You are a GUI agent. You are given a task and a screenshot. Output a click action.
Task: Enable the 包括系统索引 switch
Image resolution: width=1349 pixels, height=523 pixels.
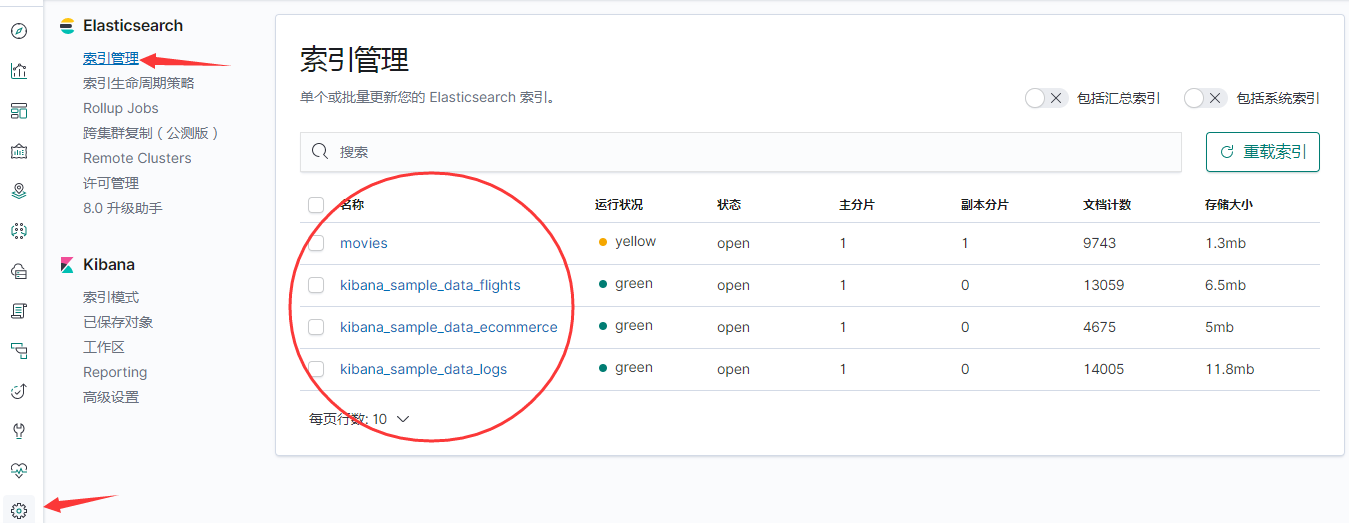pos(1204,98)
